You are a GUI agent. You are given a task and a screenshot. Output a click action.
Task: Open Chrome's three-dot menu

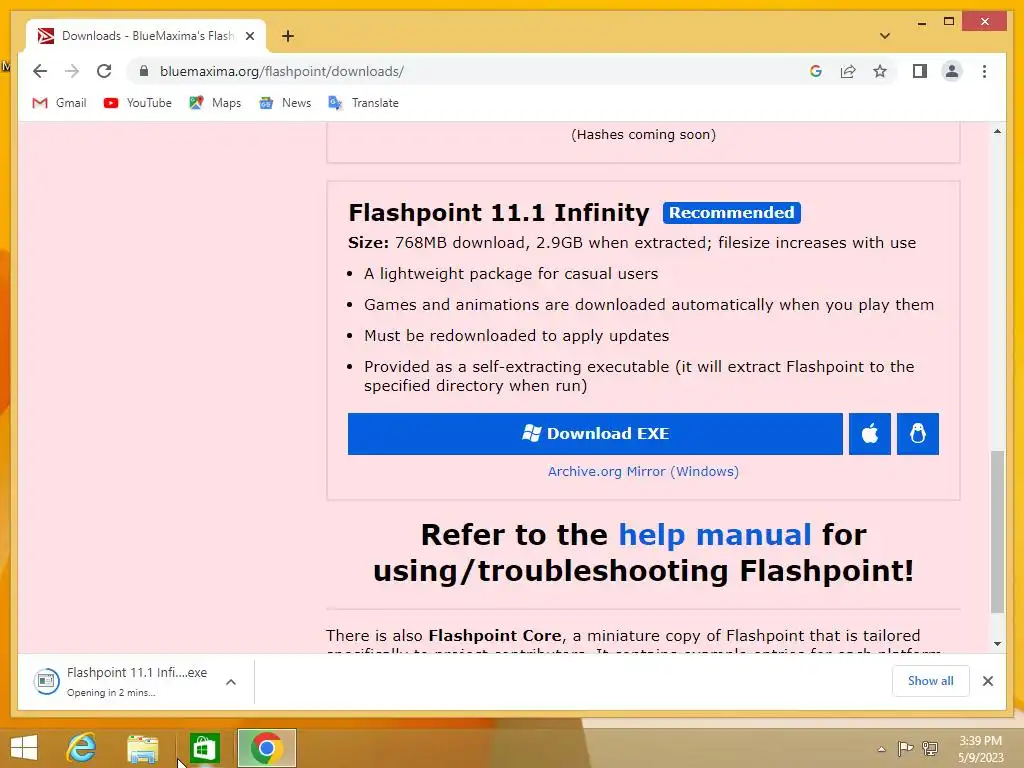984,71
